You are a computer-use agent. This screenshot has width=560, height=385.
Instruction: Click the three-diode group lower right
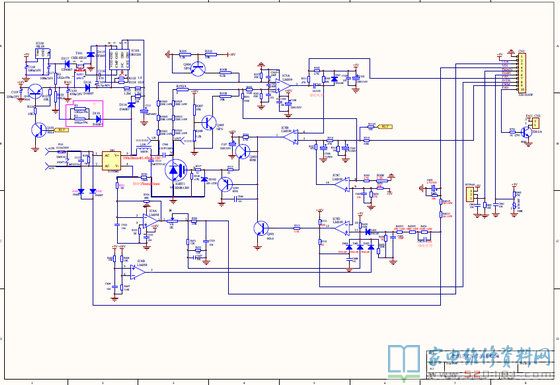click(x=360, y=247)
